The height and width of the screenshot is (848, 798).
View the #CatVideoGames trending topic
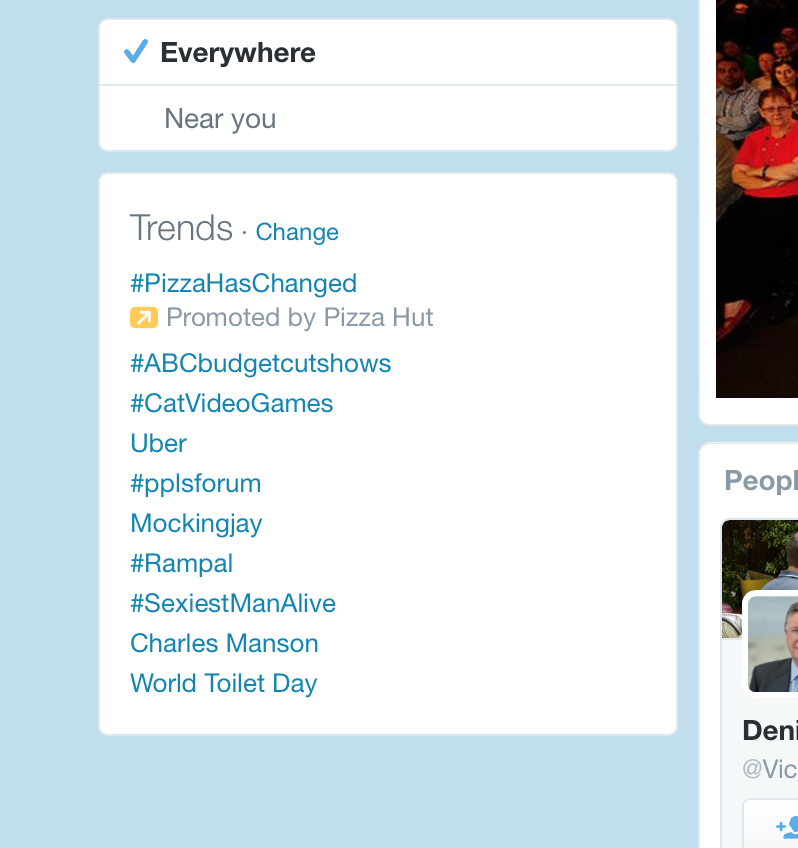[x=231, y=403]
